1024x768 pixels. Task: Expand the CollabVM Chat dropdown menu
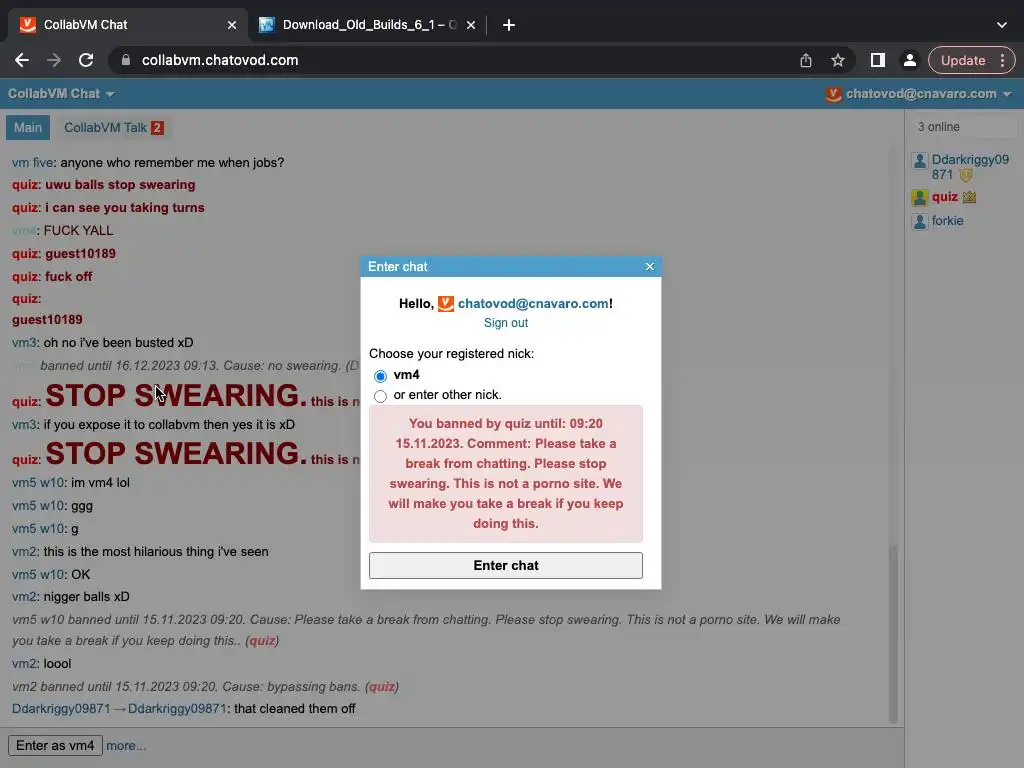[x=61, y=94]
